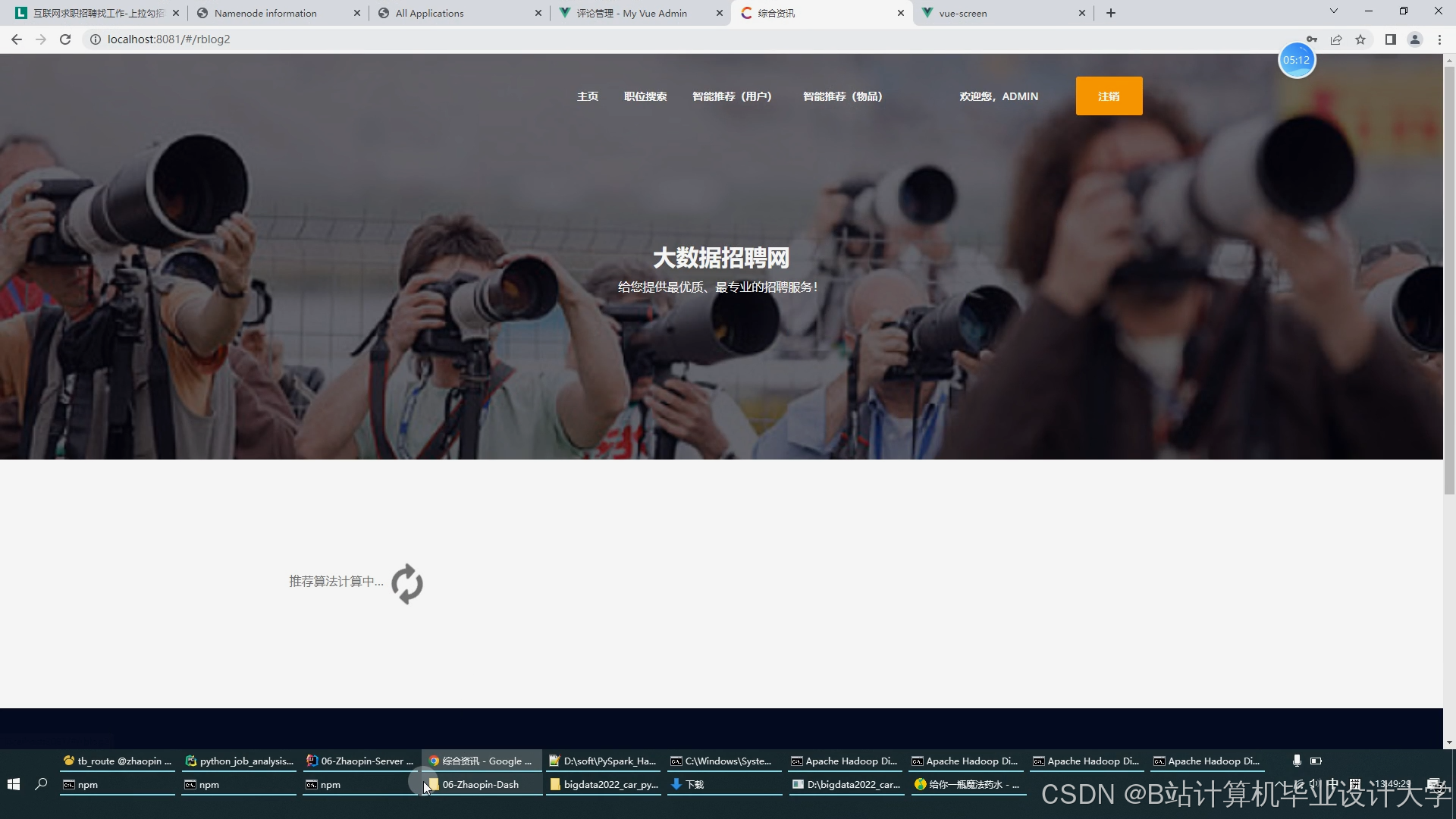The height and width of the screenshot is (819, 1456).
Task: Reload the page with the refresh icon
Action: (65, 39)
